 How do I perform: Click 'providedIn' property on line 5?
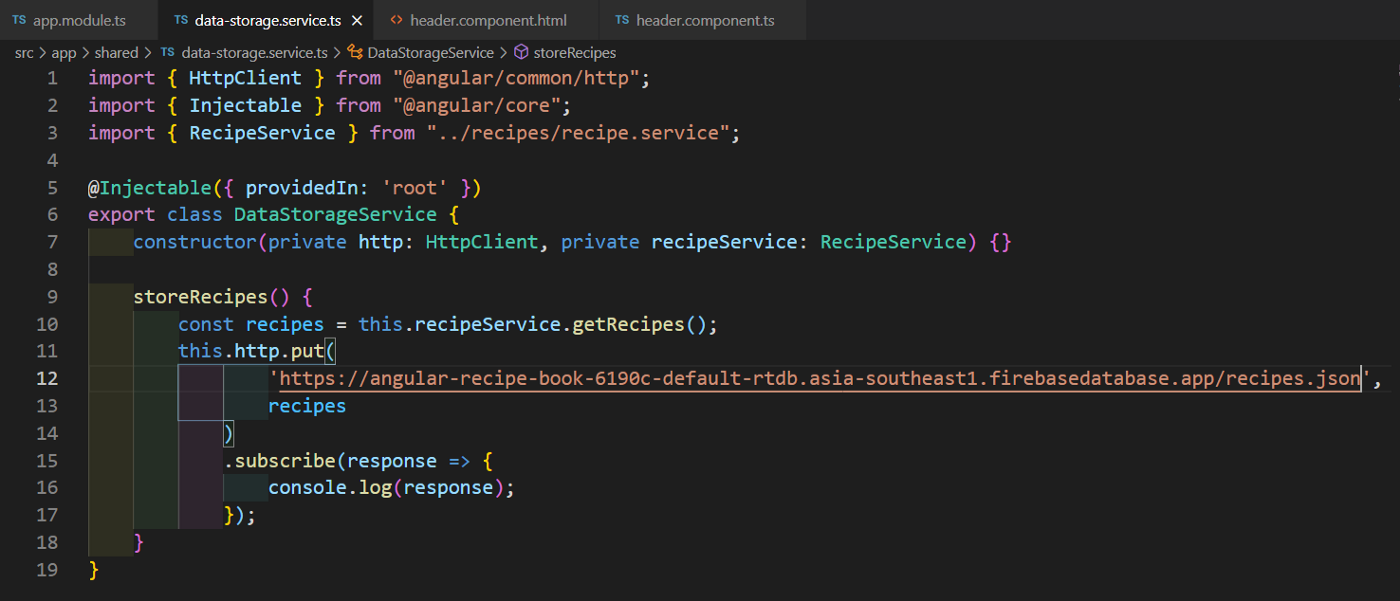tap(301, 187)
